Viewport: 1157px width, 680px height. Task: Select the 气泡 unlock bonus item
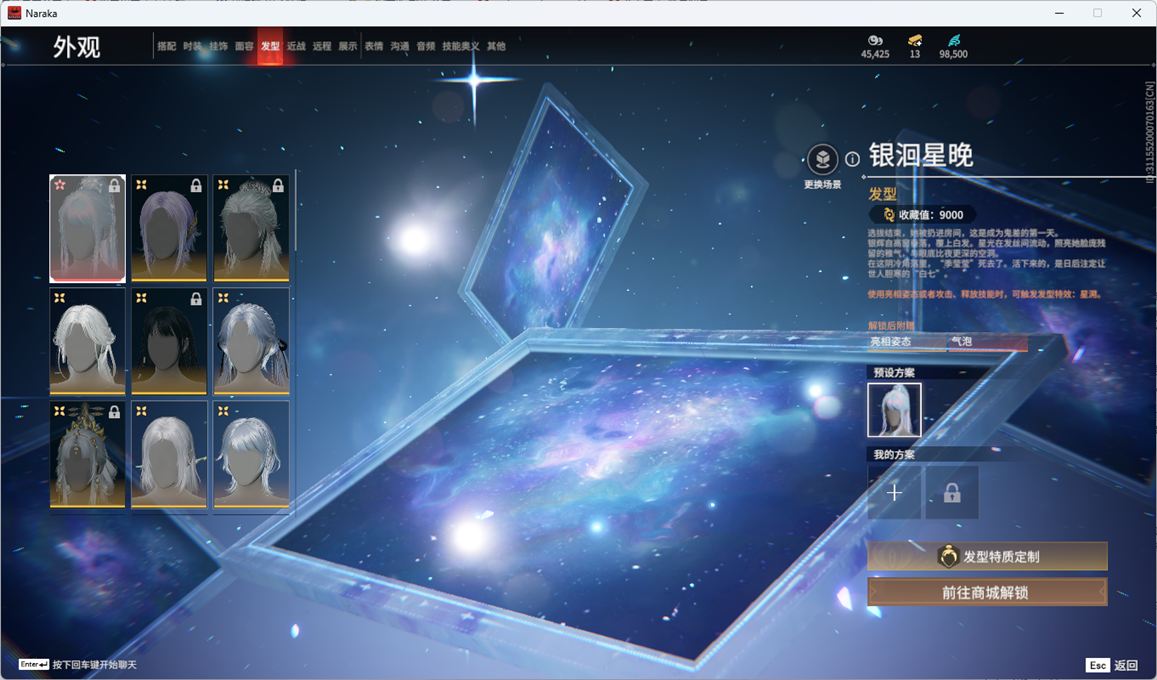(x=986, y=342)
